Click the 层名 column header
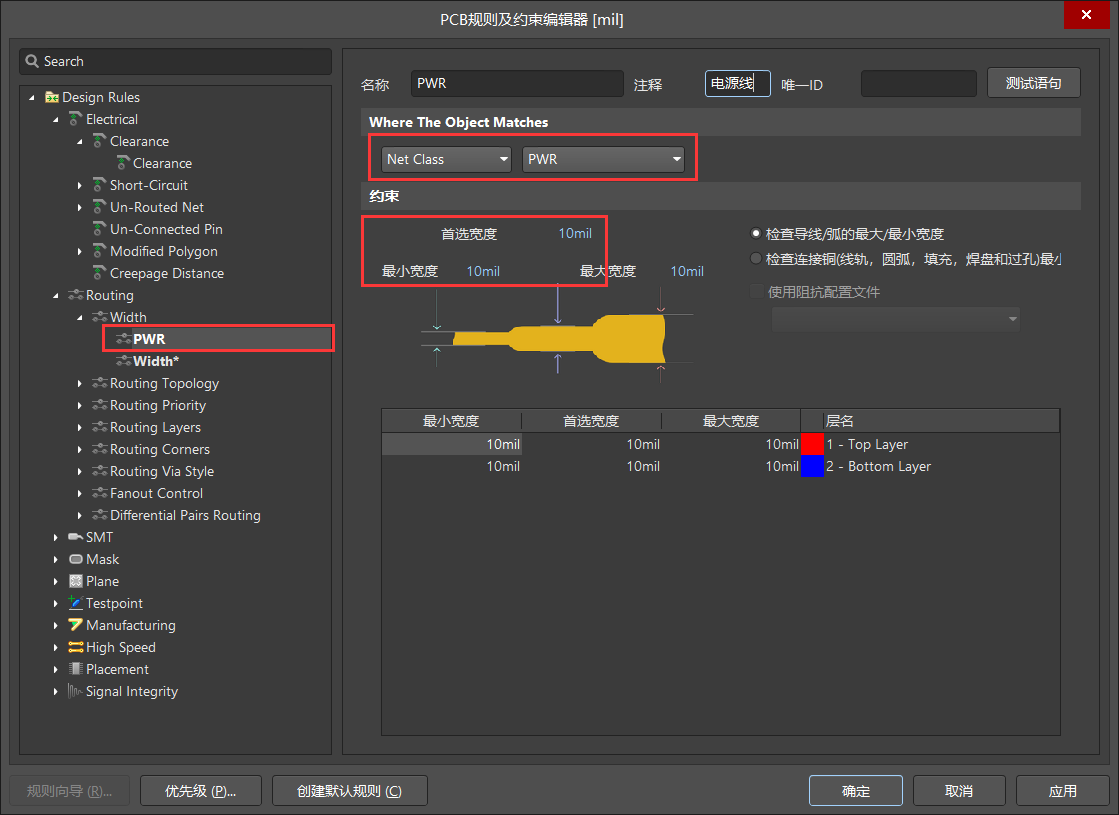 pyautogui.click(x=931, y=421)
